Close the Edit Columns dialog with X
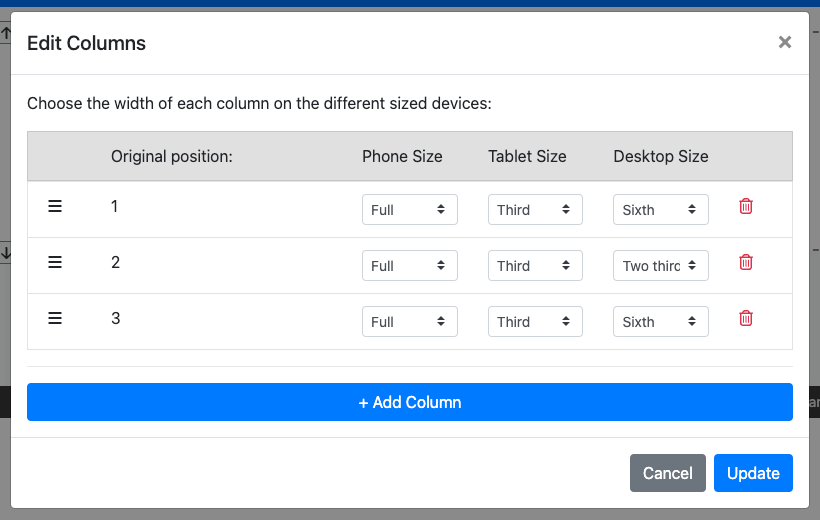 pyautogui.click(x=785, y=42)
